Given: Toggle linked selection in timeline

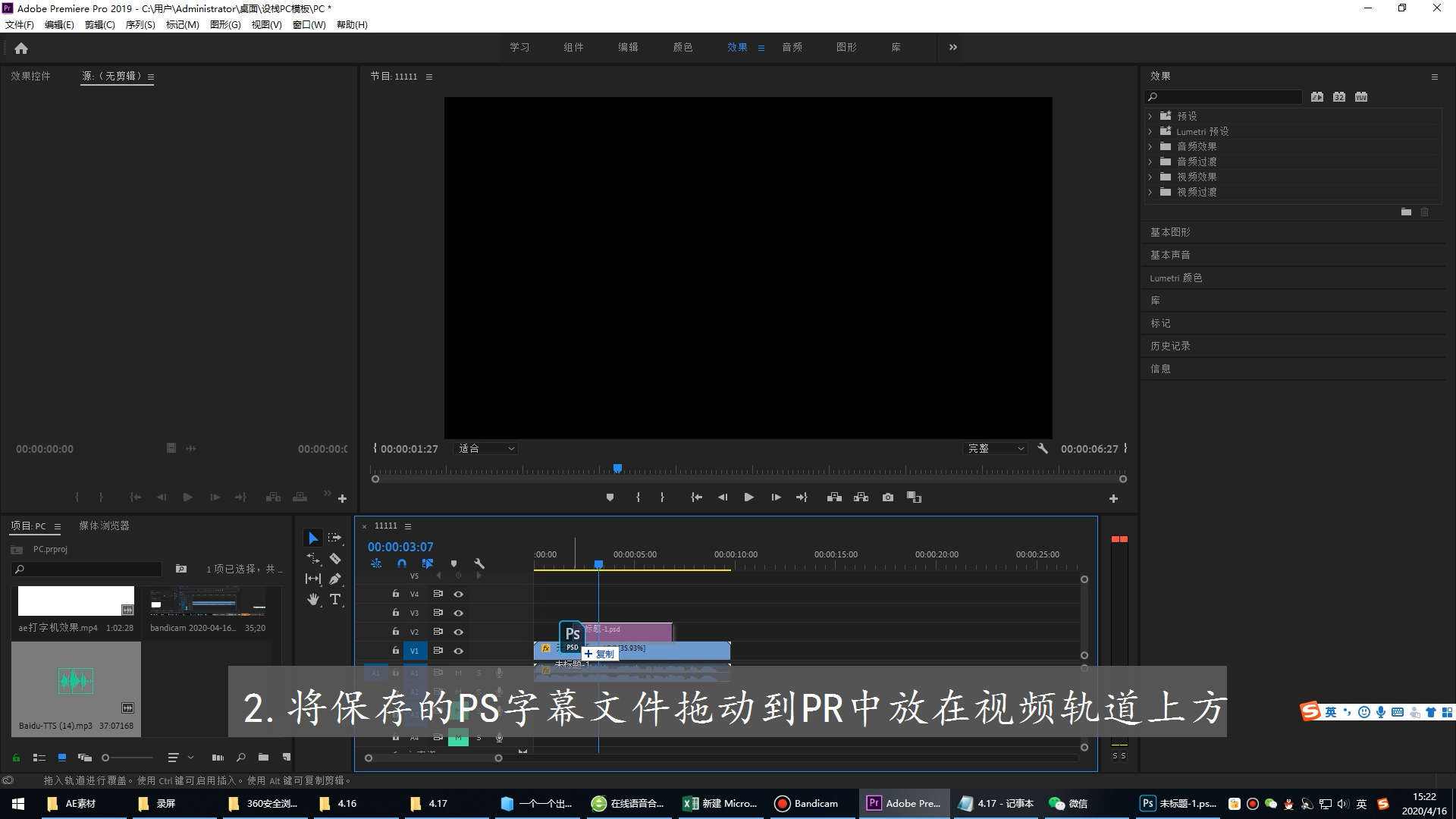Looking at the screenshot, I should [x=428, y=563].
